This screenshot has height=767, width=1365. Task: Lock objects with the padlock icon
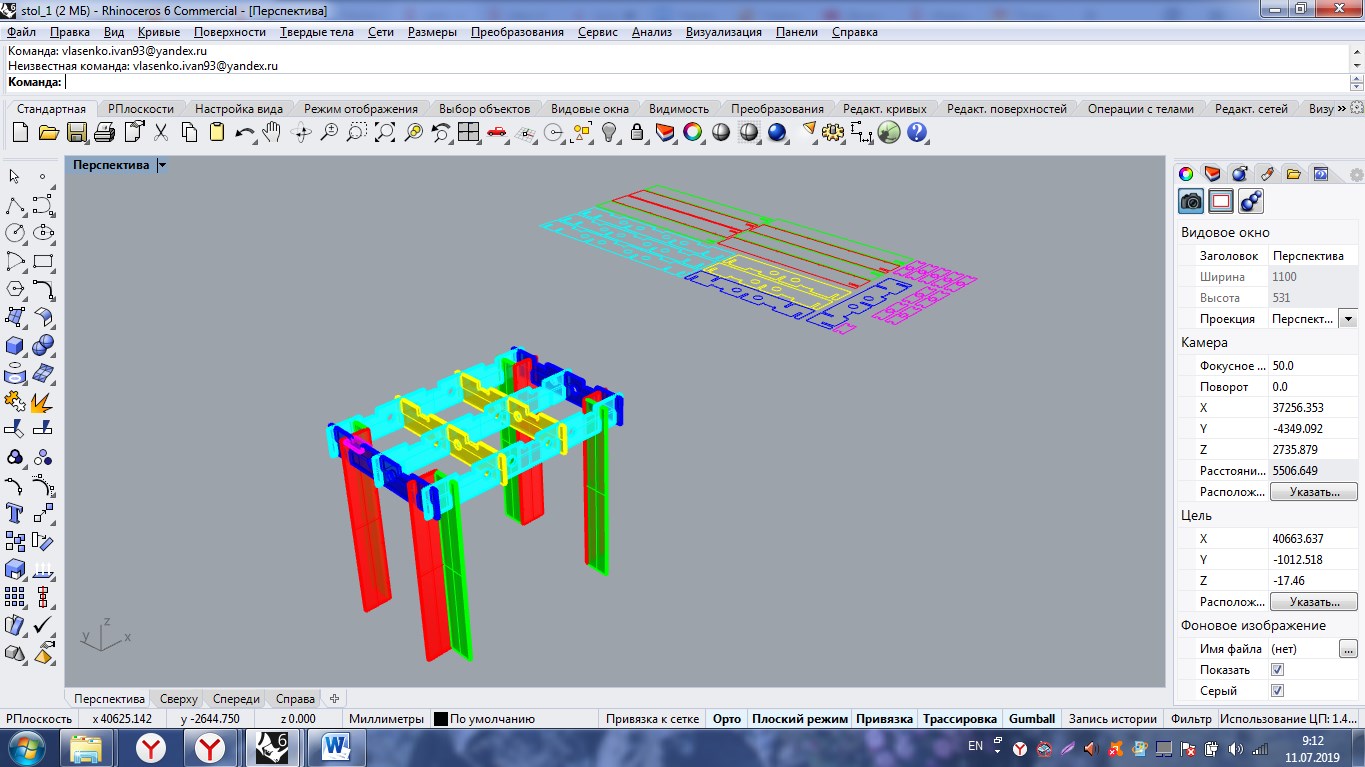coord(637,132)
